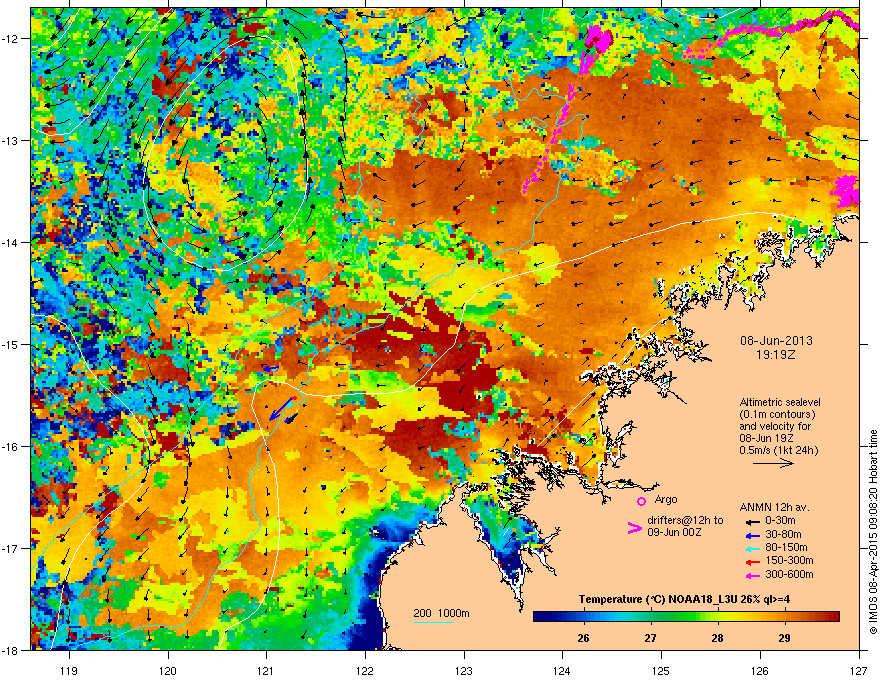Click the '200 1000m' bathymetry label

[x=442, y=613]
